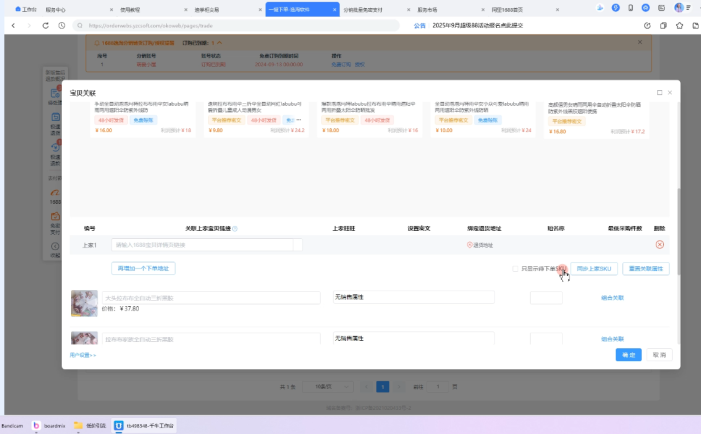The height and width of the screenshot is (434, 701).
Task: Click the phone icon in top-right toolbar
Action: [x=630, y=8]
